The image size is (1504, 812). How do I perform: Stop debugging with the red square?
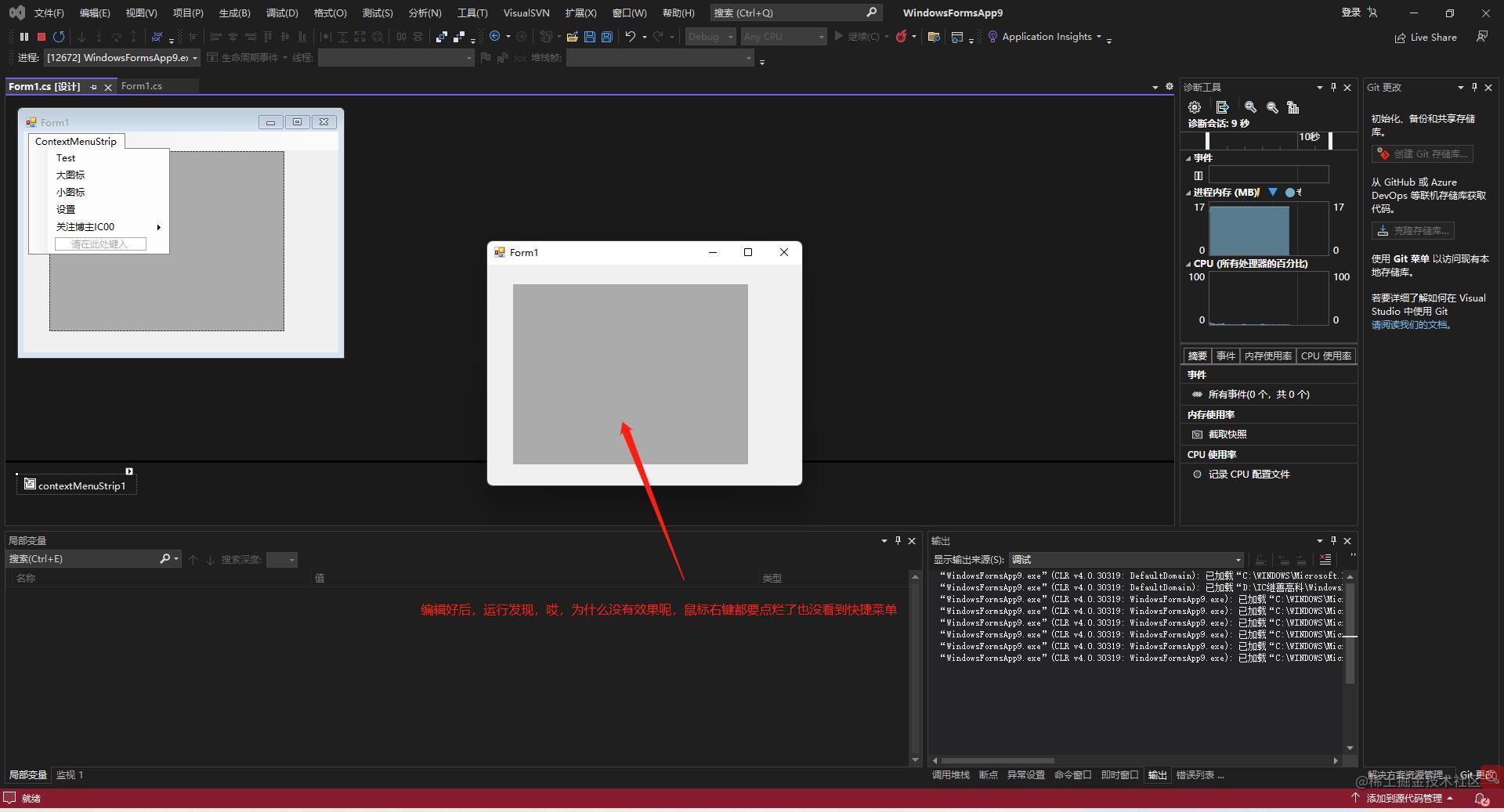[x=42, y=37]
